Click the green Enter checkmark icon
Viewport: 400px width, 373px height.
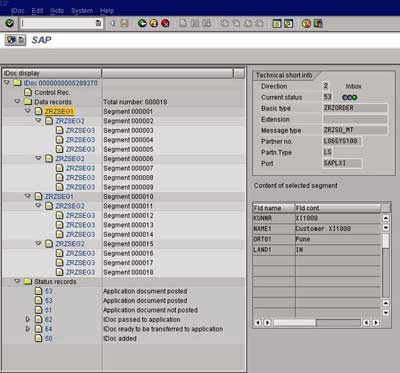[x=10, y=23]
